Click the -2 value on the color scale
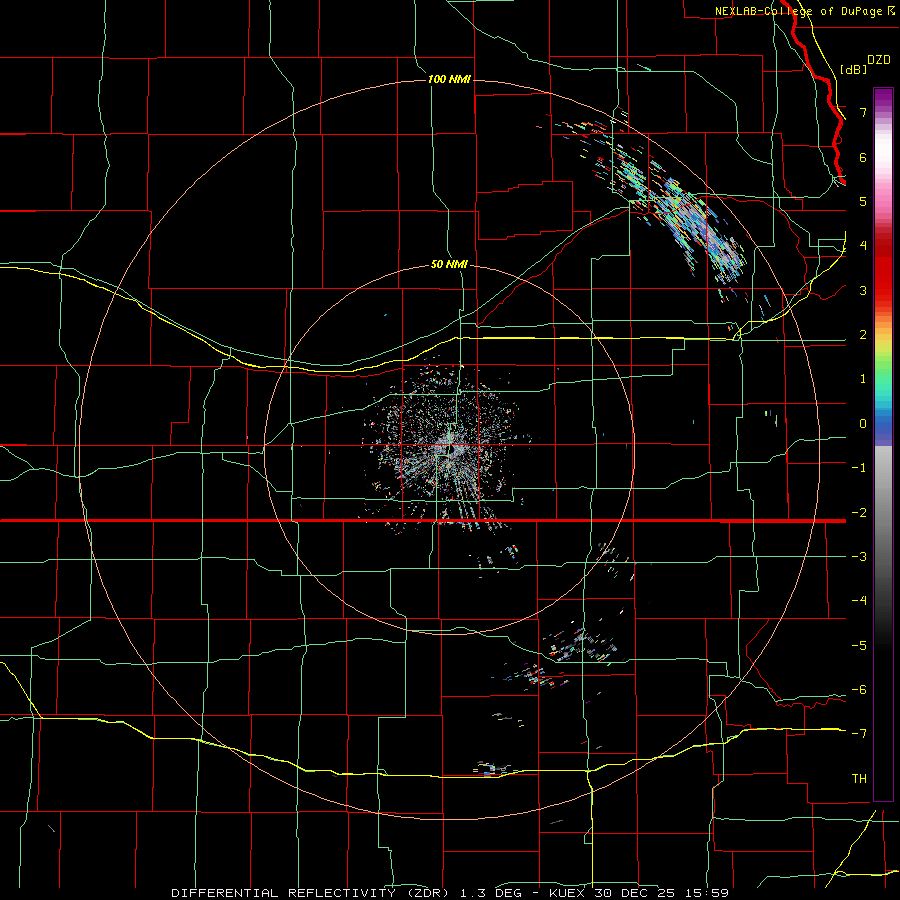The image size is (900, 900). 859,513
